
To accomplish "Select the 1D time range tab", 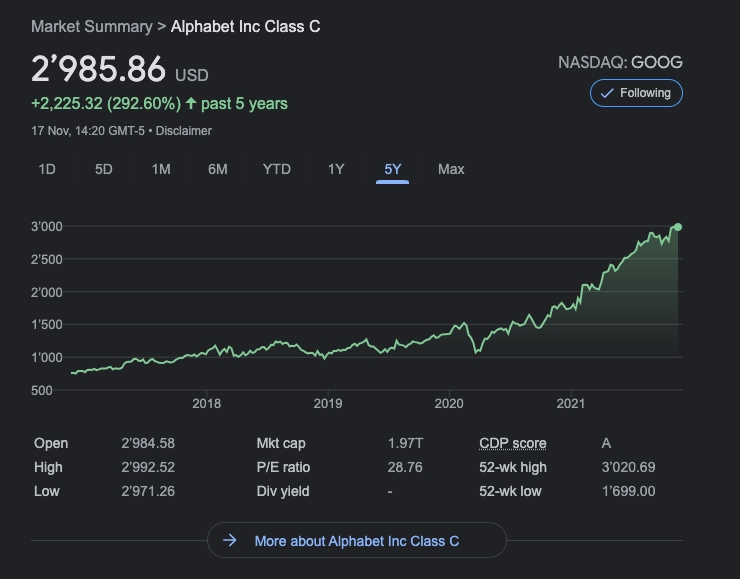I will coord(46,169).
